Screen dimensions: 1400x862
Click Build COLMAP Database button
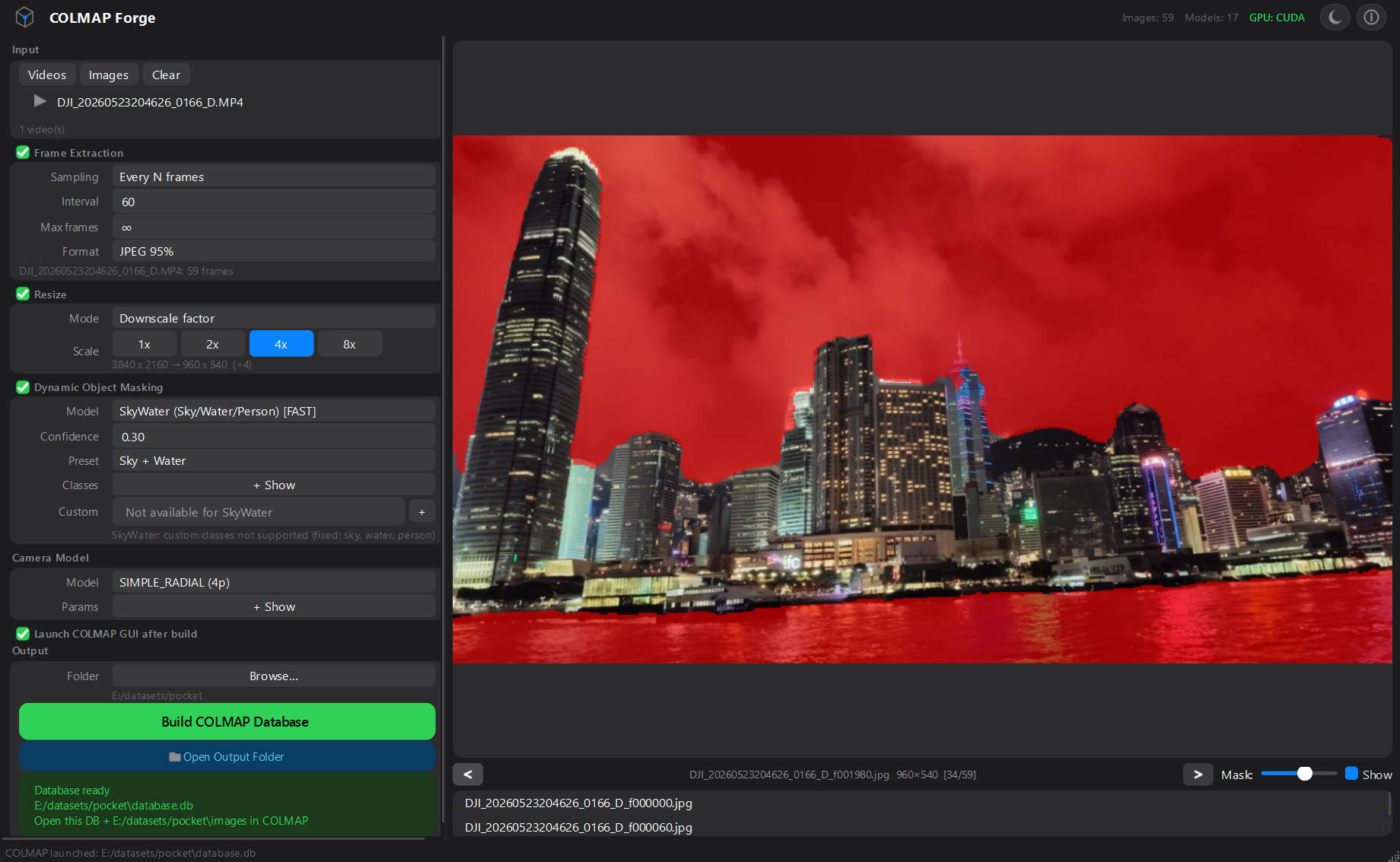pos(228,721)
